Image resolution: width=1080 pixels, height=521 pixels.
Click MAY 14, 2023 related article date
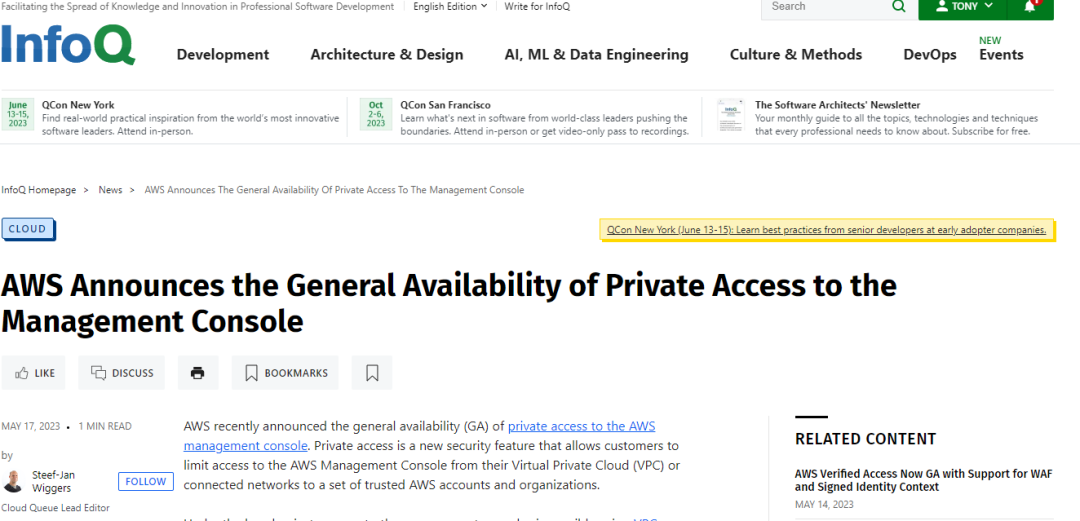click(x=824, y=504)
